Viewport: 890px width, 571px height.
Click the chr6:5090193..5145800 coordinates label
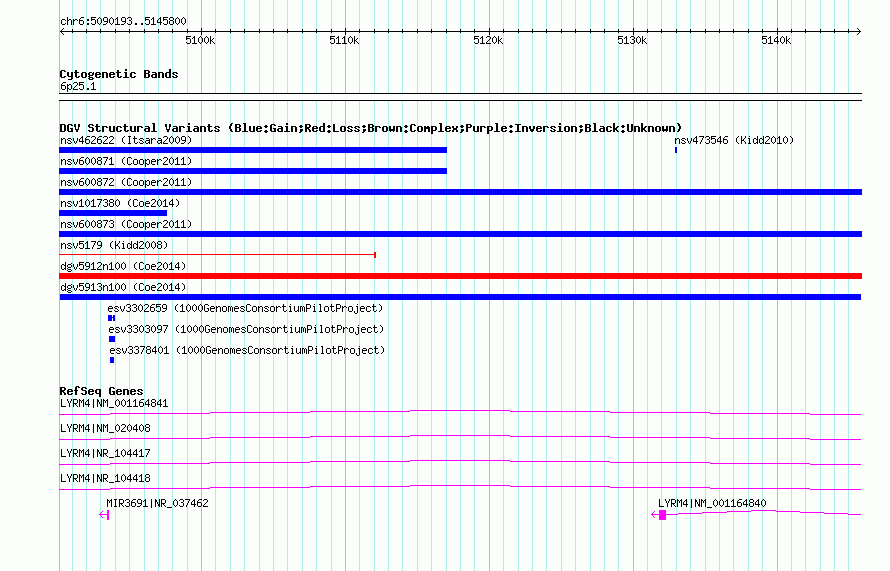pos(123,22)
